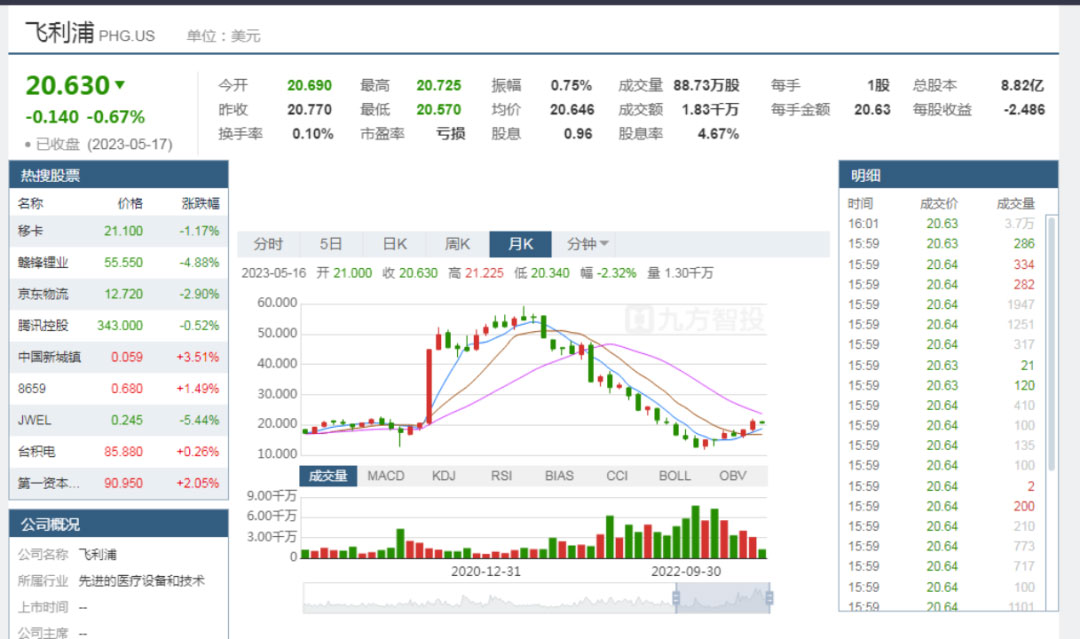Screen dimensions: 1080x639
Task: Click the 涨跌幅 column header
Action: [199, 203]
